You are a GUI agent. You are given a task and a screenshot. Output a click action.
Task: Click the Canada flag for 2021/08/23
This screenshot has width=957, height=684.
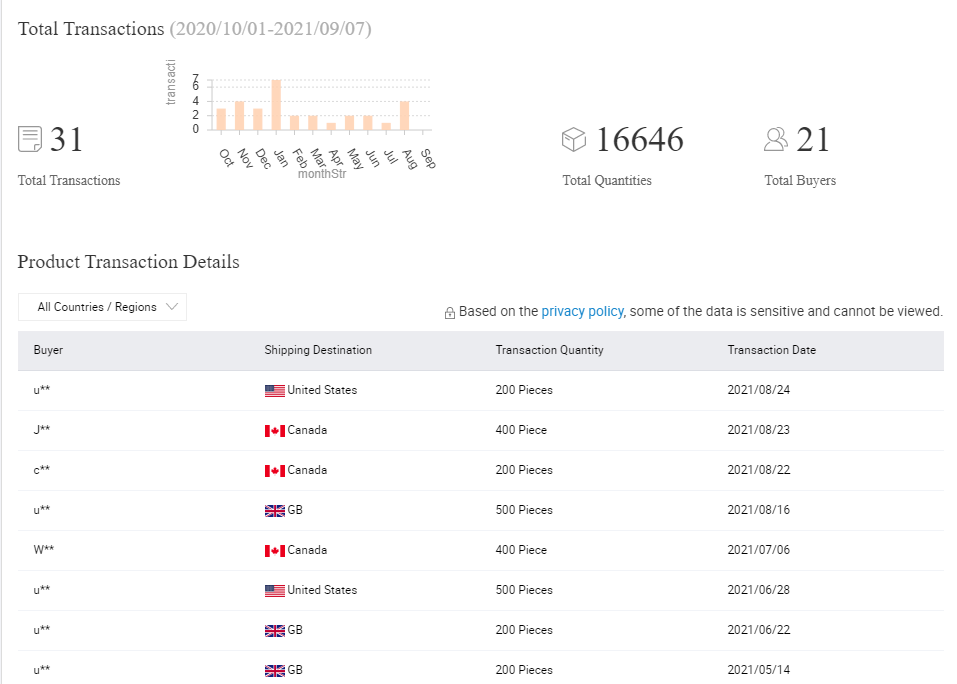275,431
